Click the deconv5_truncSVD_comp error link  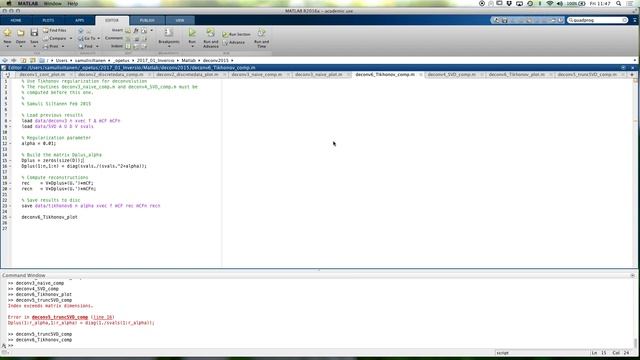pyautogui.click(x=60, y=317)
